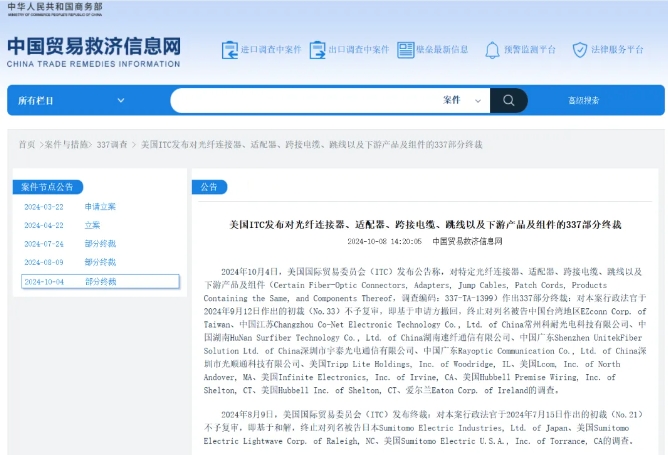668x455 pixels.
Task: Go to 337调查 in the breadcrumb
Action: click(x=112, y=144)
